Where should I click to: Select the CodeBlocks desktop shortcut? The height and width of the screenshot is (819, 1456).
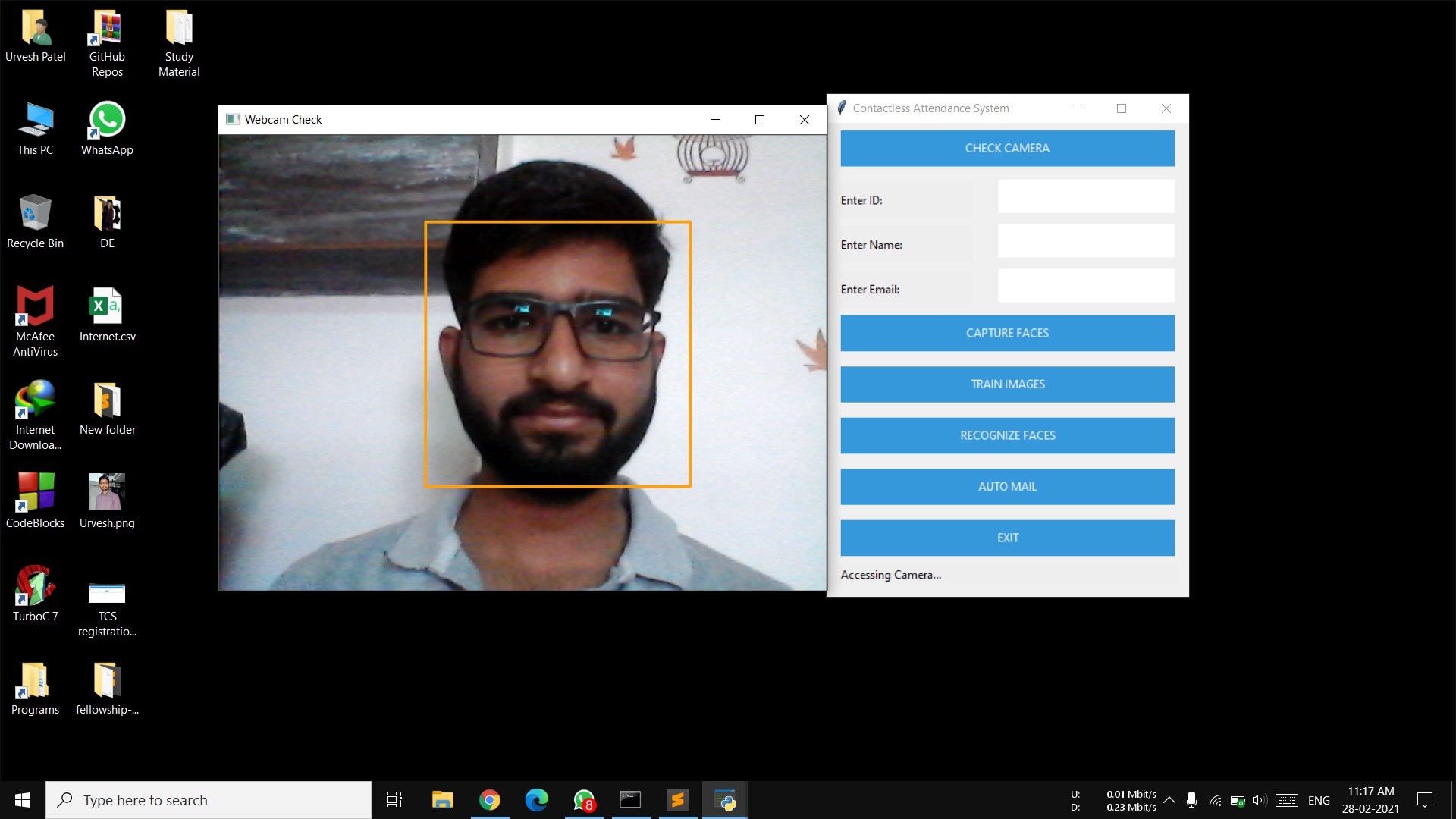pos(35,493)
